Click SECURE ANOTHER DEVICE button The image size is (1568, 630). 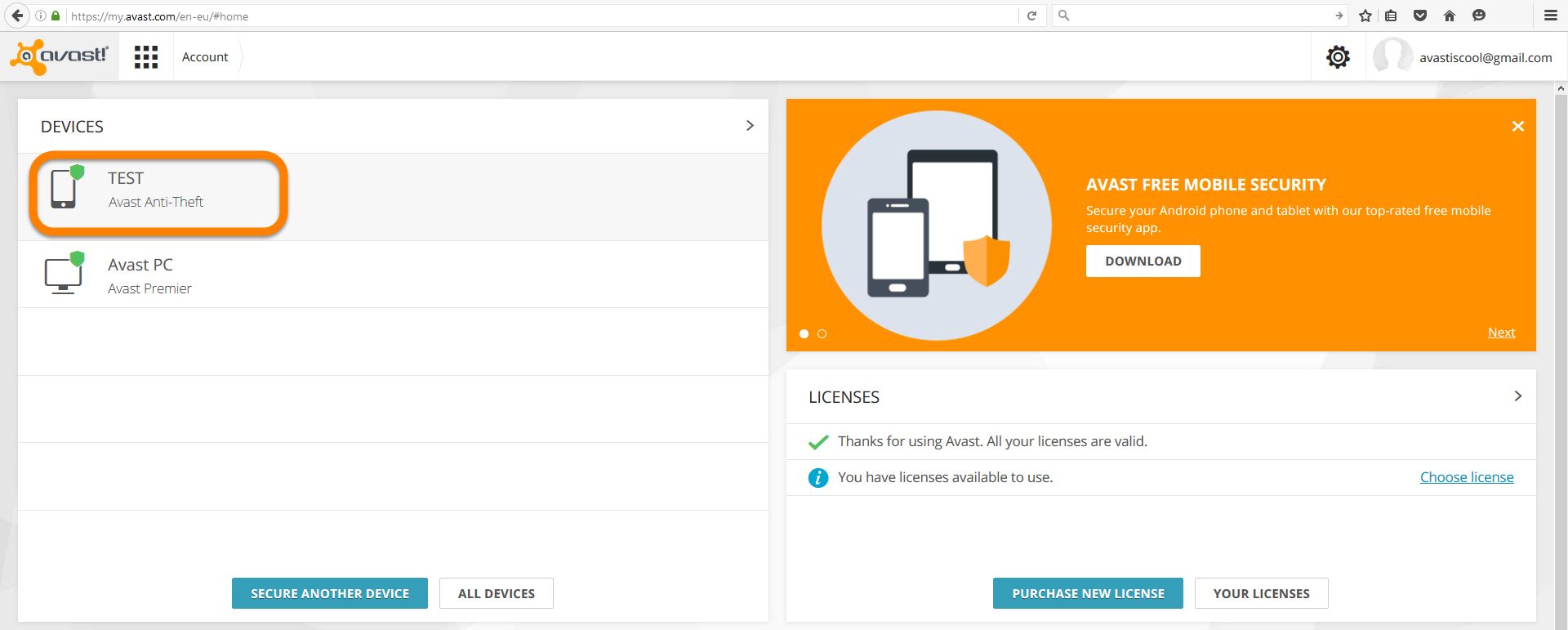pyautogui.click(x=330, y=593)
